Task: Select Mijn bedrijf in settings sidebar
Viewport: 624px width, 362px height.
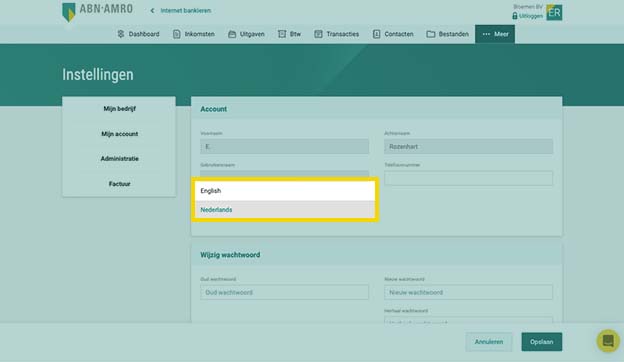Action: click(x=119, y=109)
